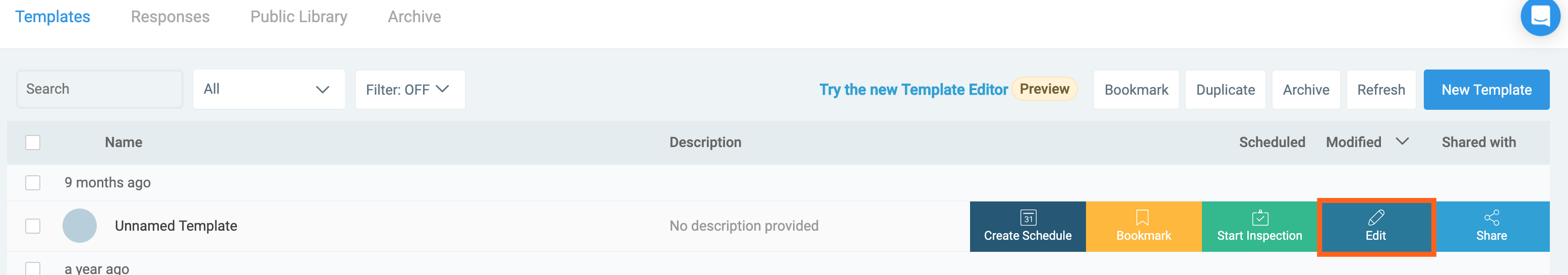This screenshot has width=1568, height=275.
Task: Click the Edit pencil icon
Action: coord(1375,218)
